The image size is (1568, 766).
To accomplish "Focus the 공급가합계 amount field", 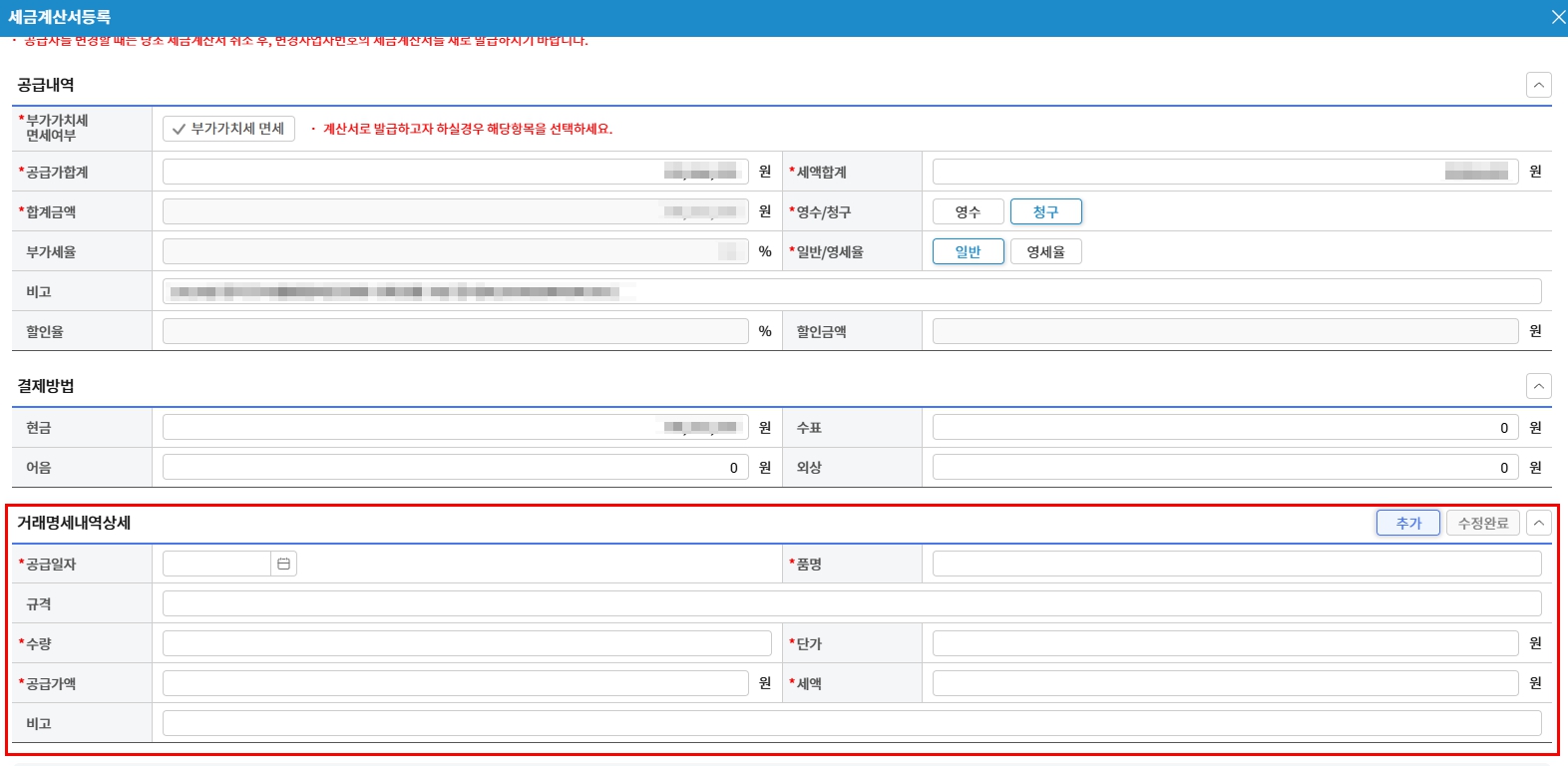I will [456, 172].
